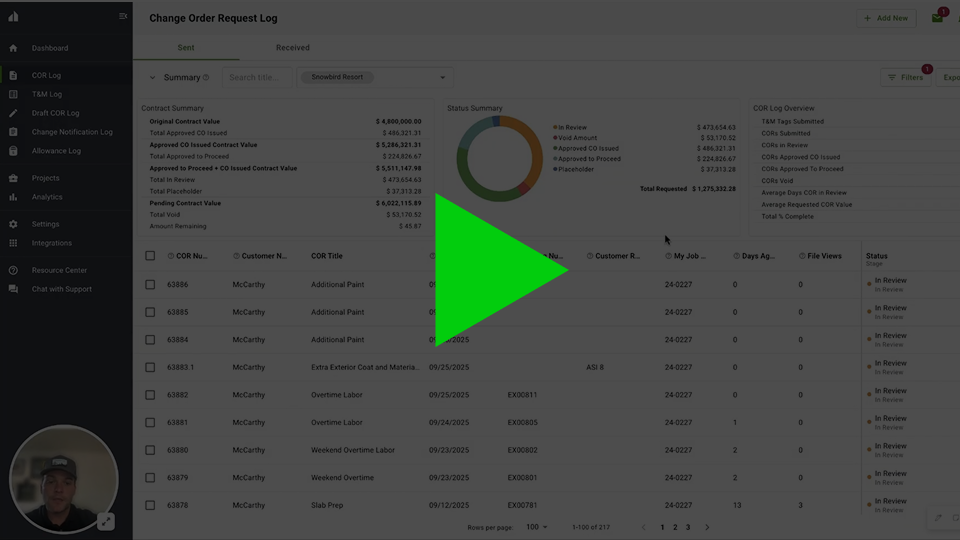Click the Analytics chart icon
The height and width of the screenshot is (540, 960).
[x=13, y=197]
